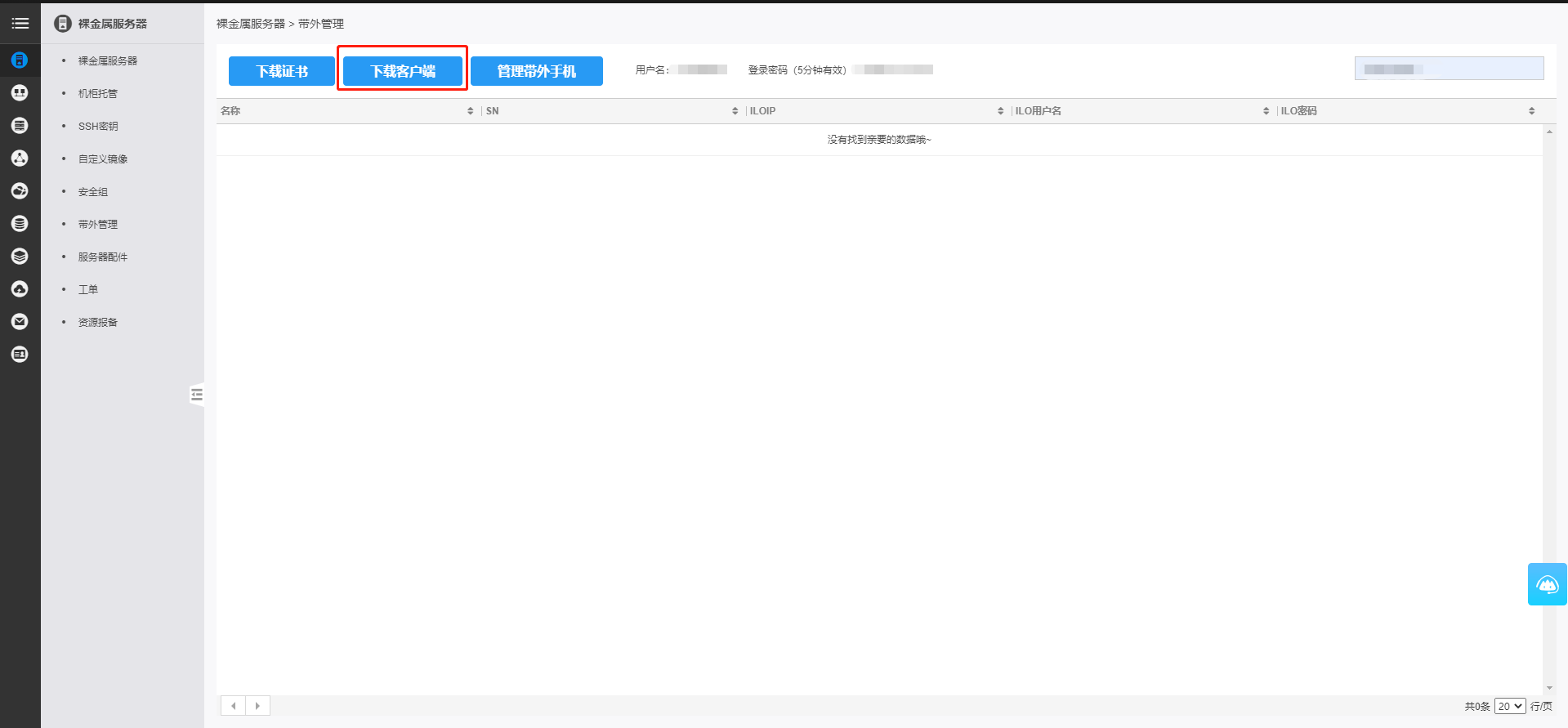Open the envelope message rail icon
Viewport: 1568px width, 728px height.
20,321
